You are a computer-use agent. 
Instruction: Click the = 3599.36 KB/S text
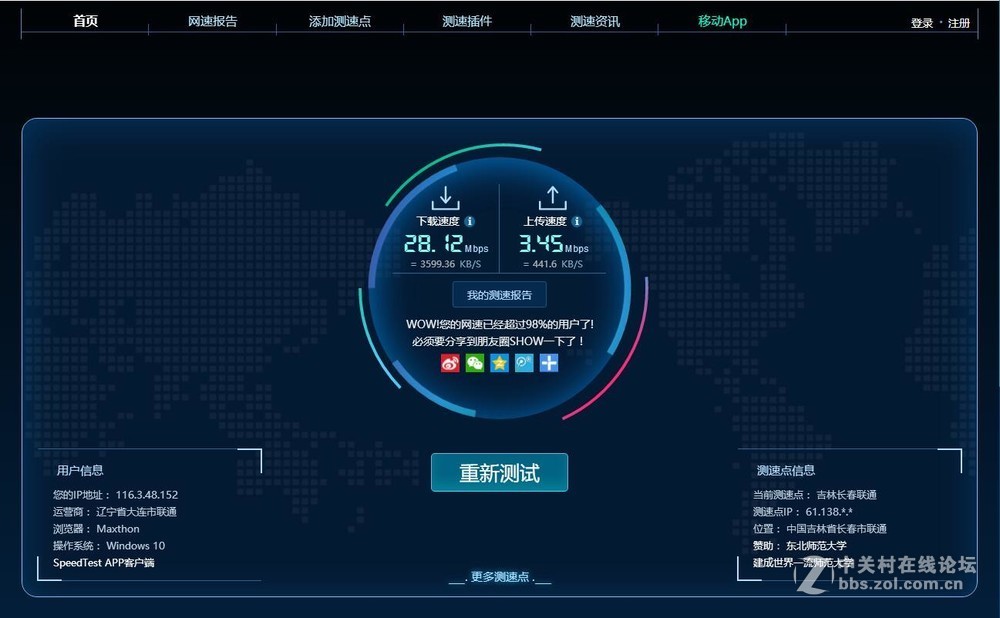[x=446, y=264]
